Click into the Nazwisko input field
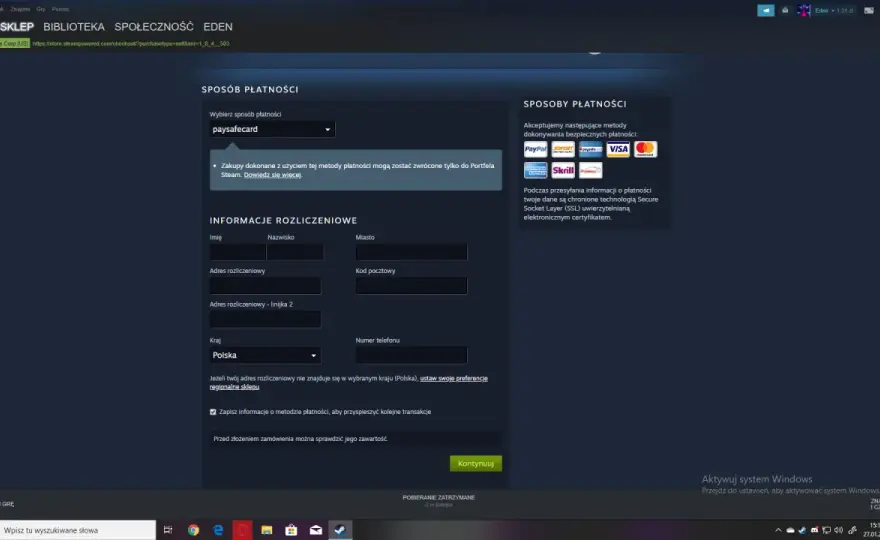 point(295,252)
